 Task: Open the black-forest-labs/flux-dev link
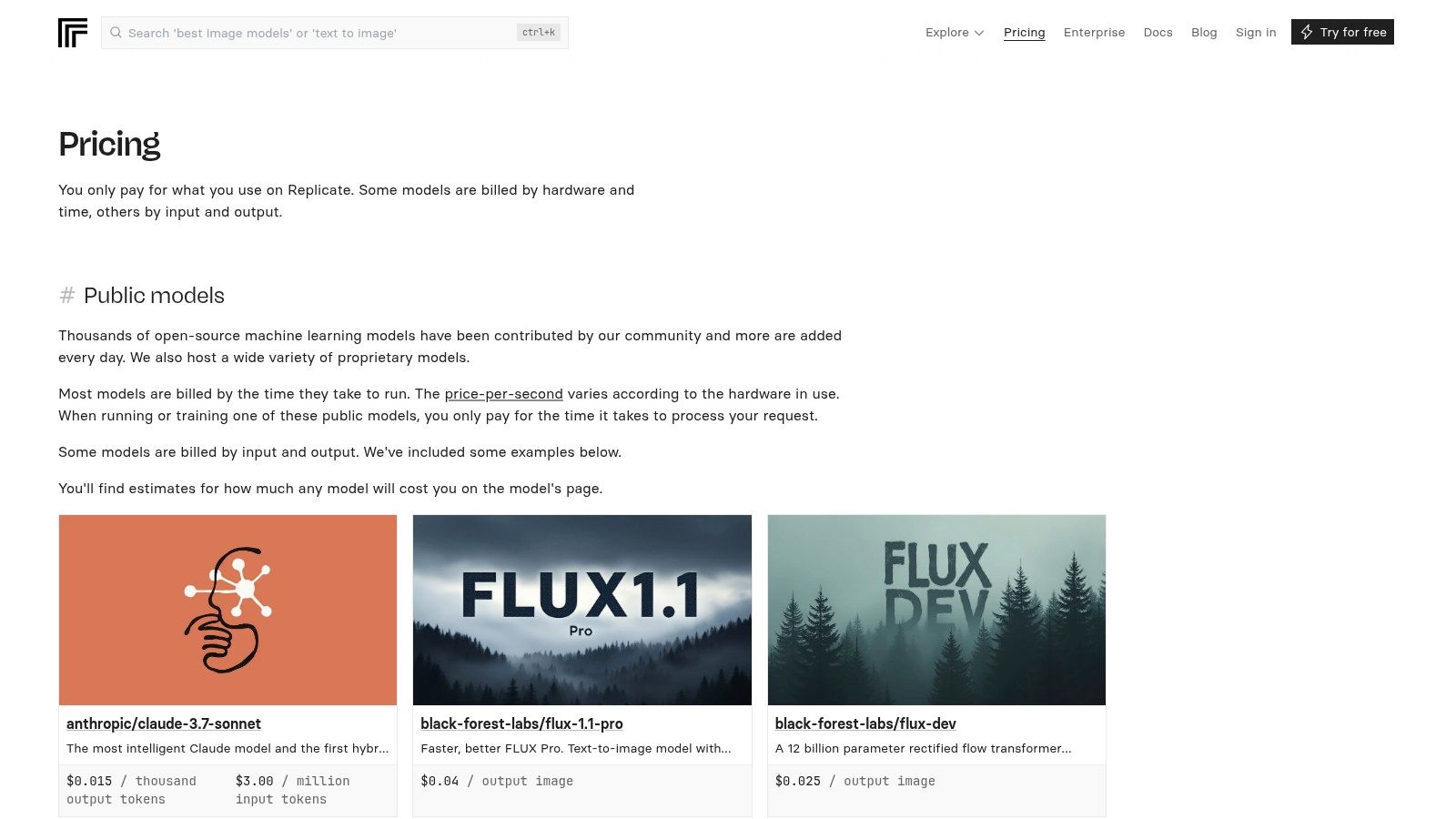click(865, 723)
